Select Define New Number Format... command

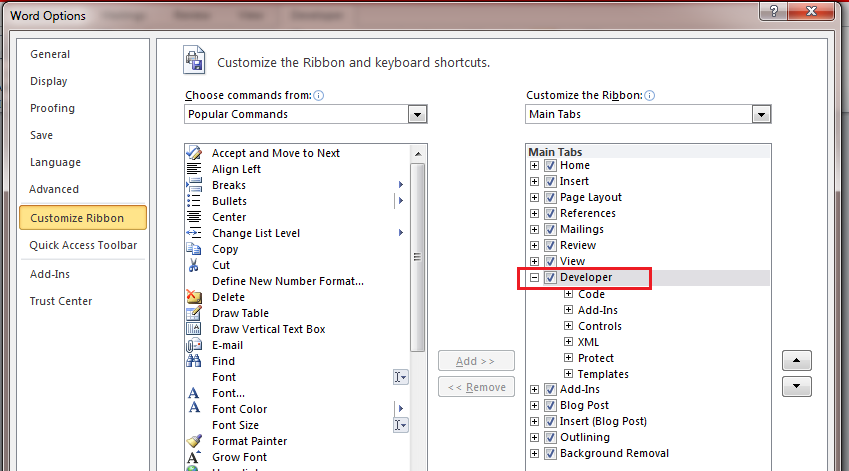(288, 281)
